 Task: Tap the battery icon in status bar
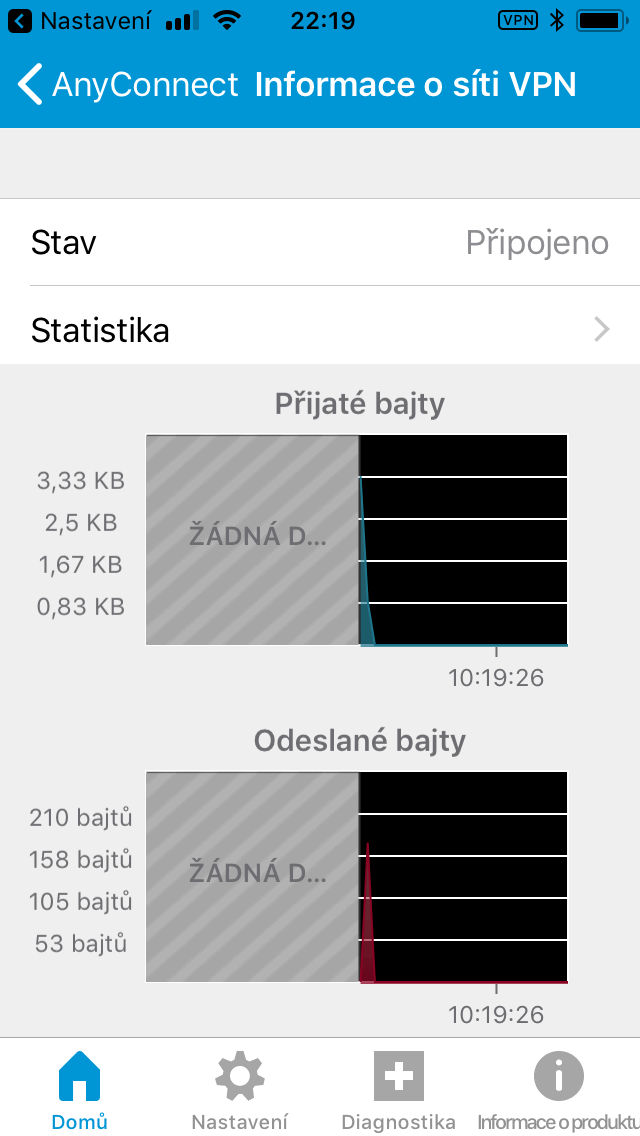click(x=603, y=20)
